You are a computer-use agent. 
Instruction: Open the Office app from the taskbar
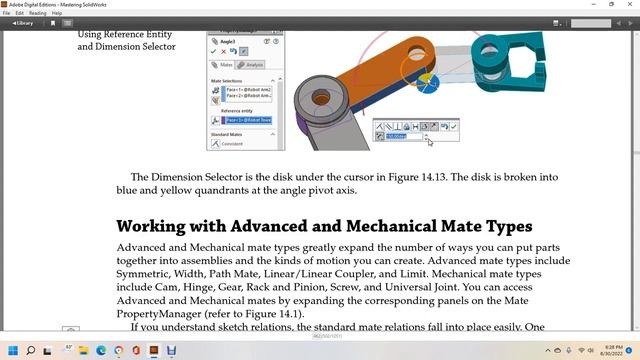pyautogui.click(x=136, y=350)
